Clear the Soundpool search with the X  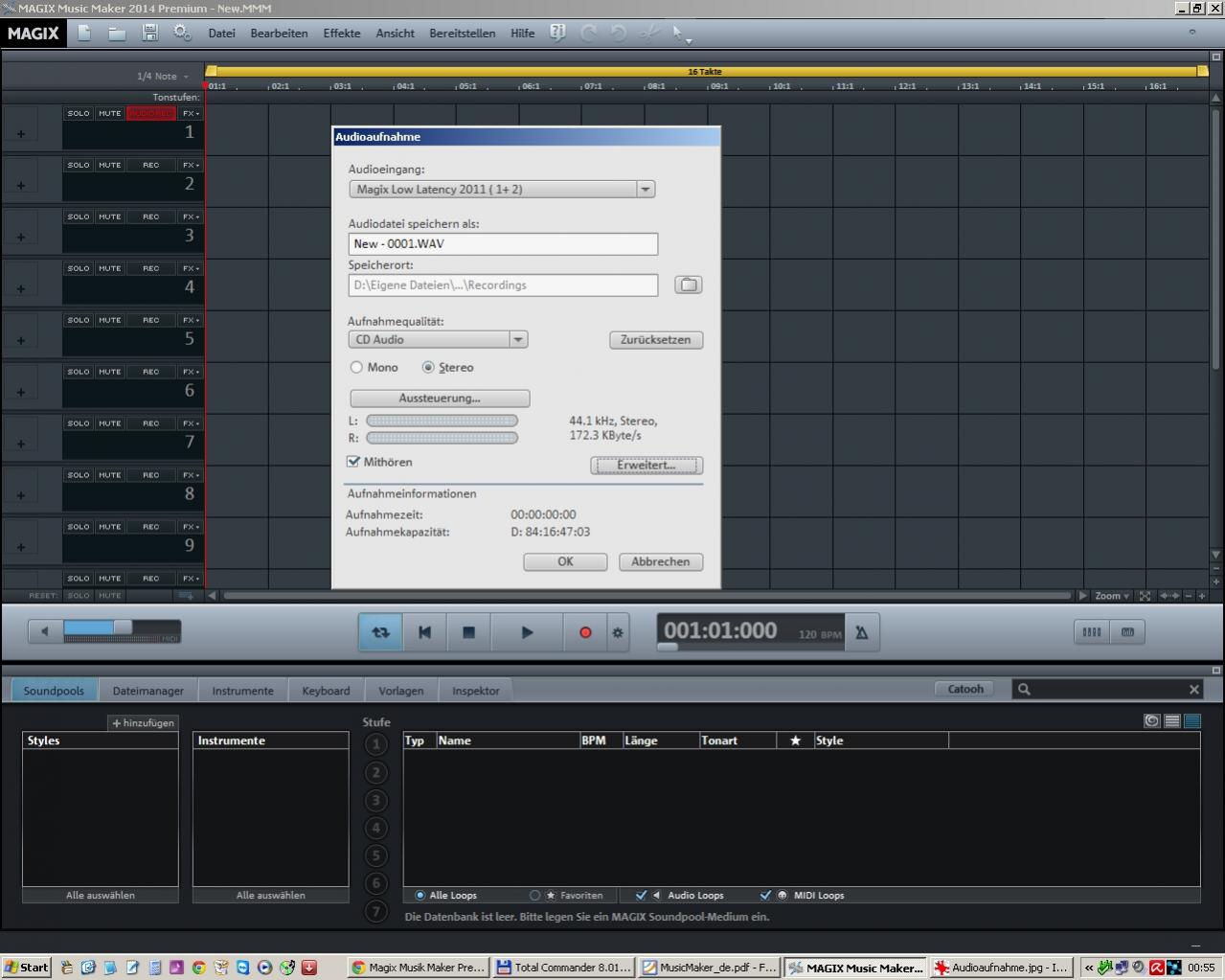(1193, 689)
